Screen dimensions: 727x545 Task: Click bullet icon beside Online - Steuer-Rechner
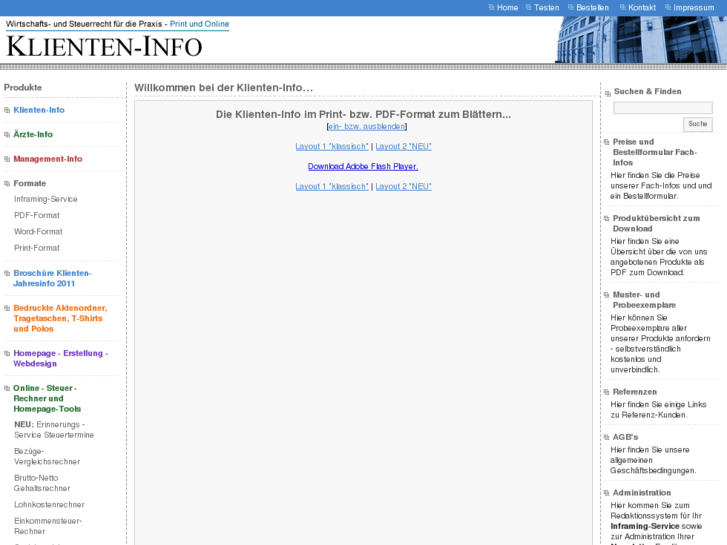tap(7, 388)
